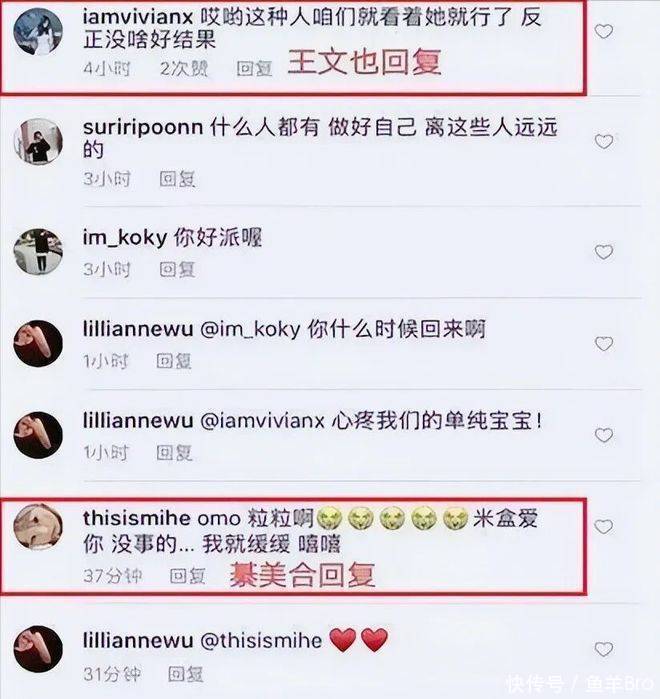The height and width of the screenshot is (699, 660).
Task: Like im_koky's 你好派喔 comment
Action: 604,252
